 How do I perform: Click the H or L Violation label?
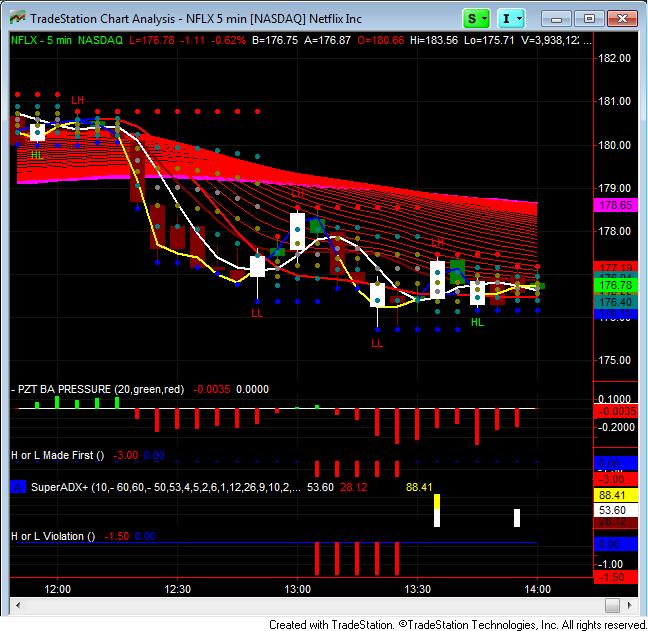click(53, 536)
